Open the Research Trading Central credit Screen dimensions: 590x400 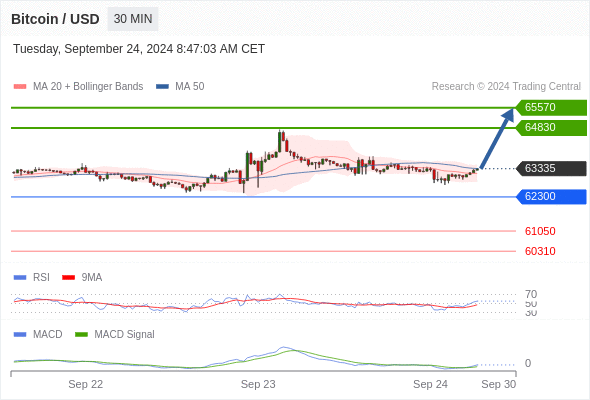point(506,87)
